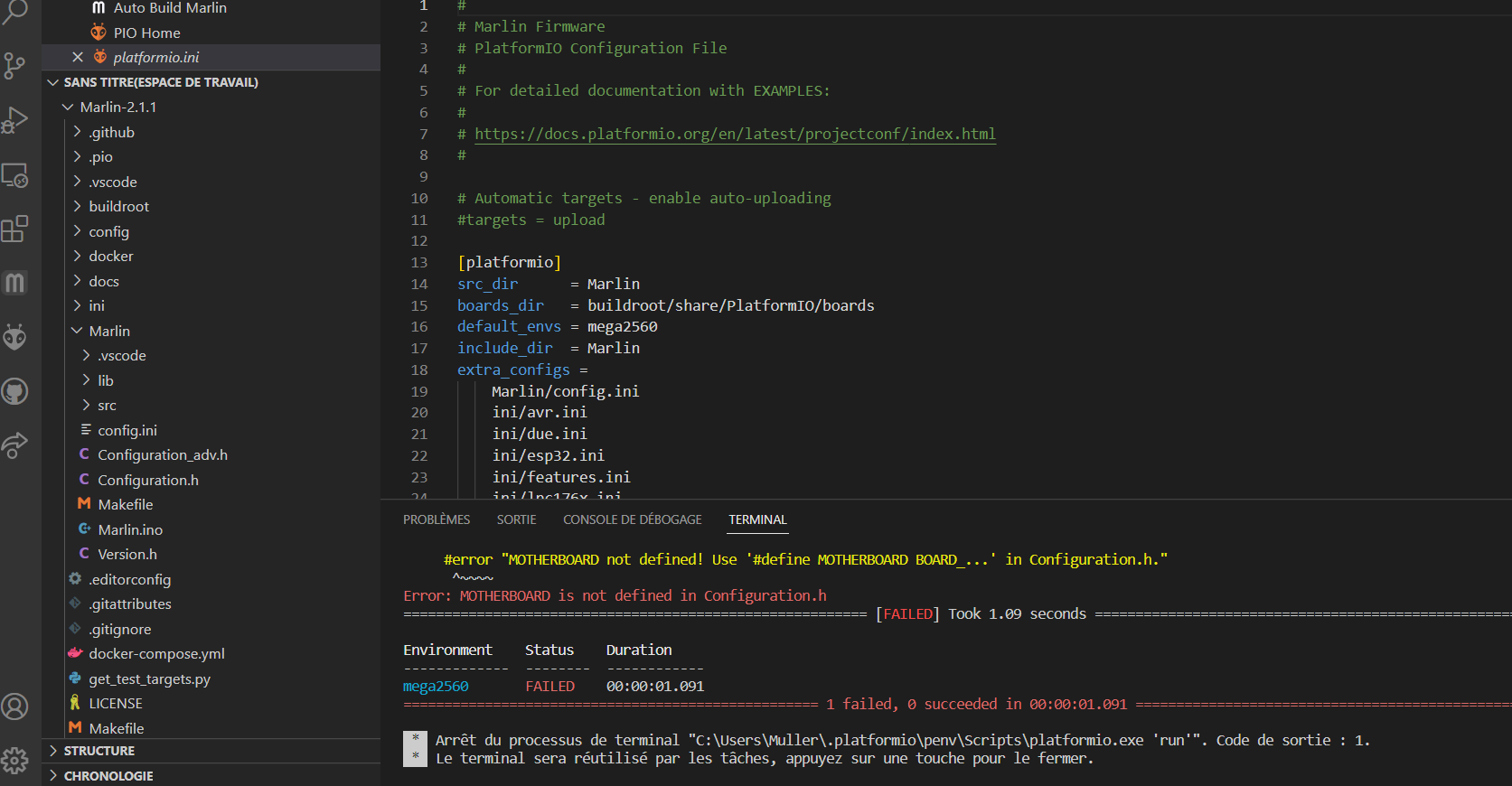Open Configuration.h in the explorer
The height and width of the screenshot is (786, 1512).
[148, 480]
